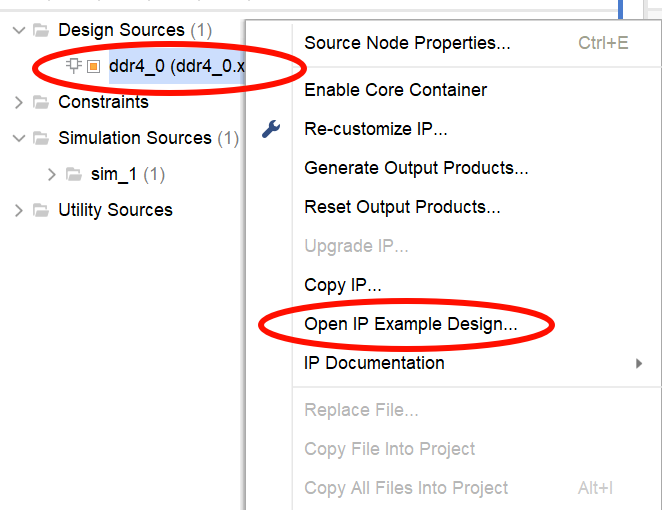Click the Utility Sources folder icon
Image resolution: width=662 pixels, height=510 pixels.
(x=41, y=210)
